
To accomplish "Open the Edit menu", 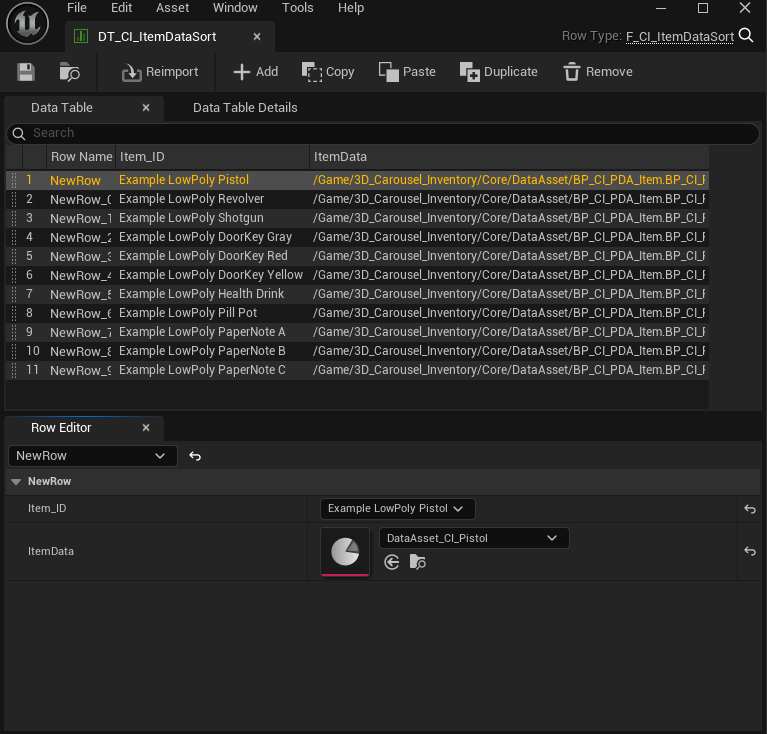I will pyautogui.click(x=121, y=8).
